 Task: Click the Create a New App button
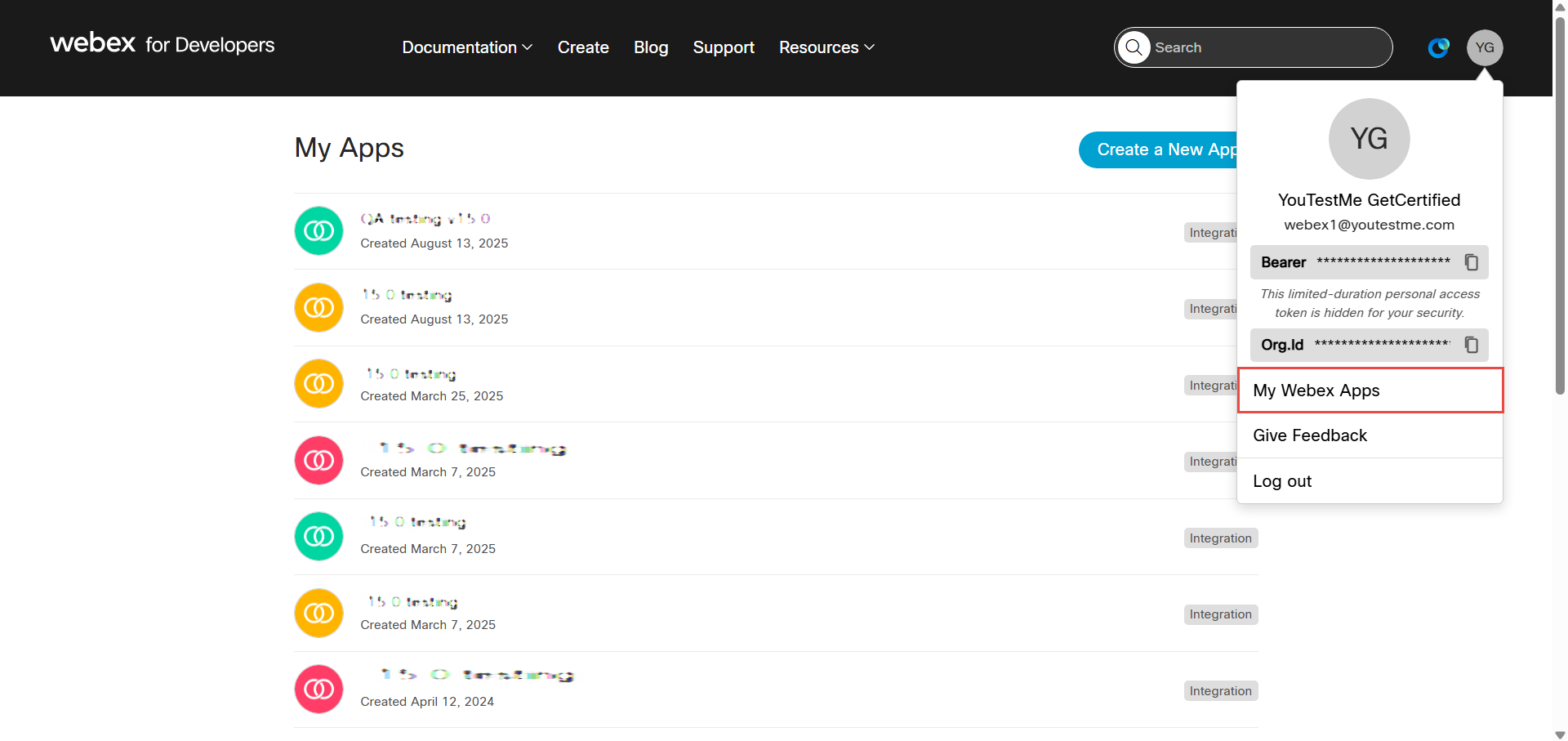pyautogui.click(x=1158, y=150)
